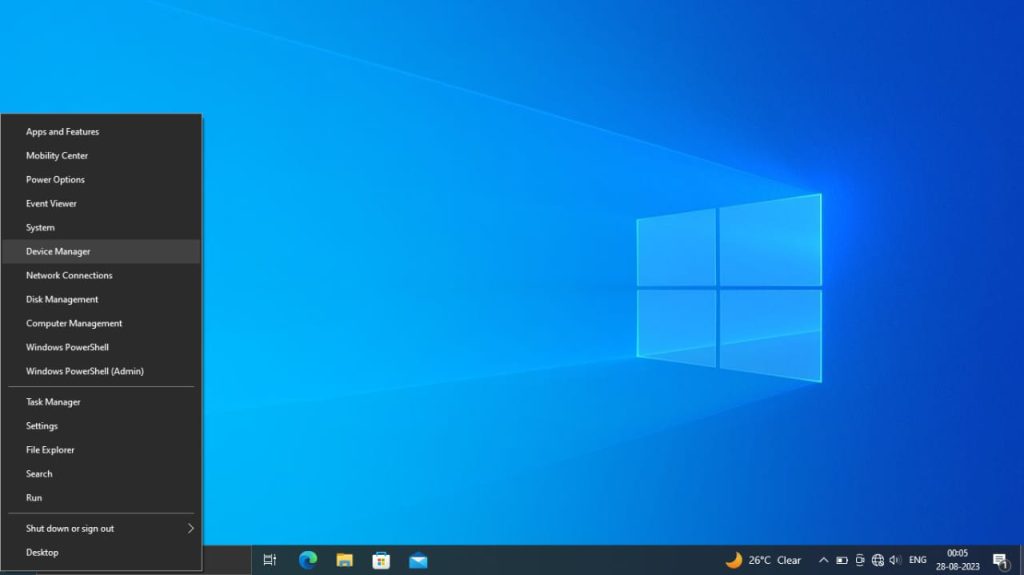Show hidden tray icons chevron
The width and height of the screenshot is (1024, 575).
(x=824, y=560)
